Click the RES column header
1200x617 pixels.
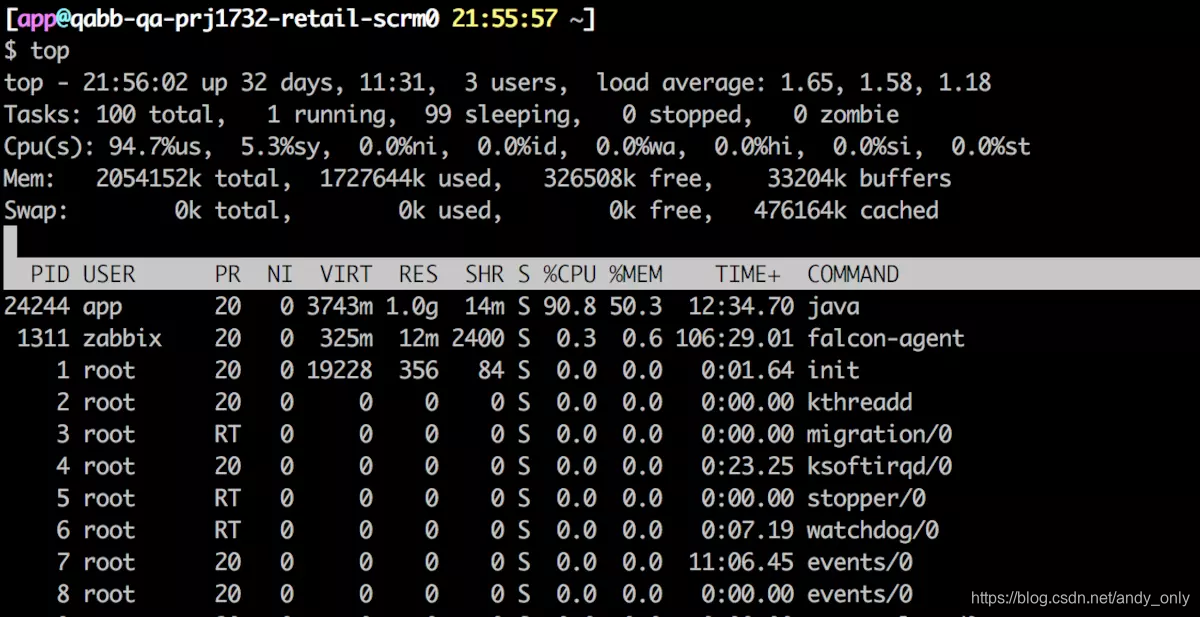point(418,274)
